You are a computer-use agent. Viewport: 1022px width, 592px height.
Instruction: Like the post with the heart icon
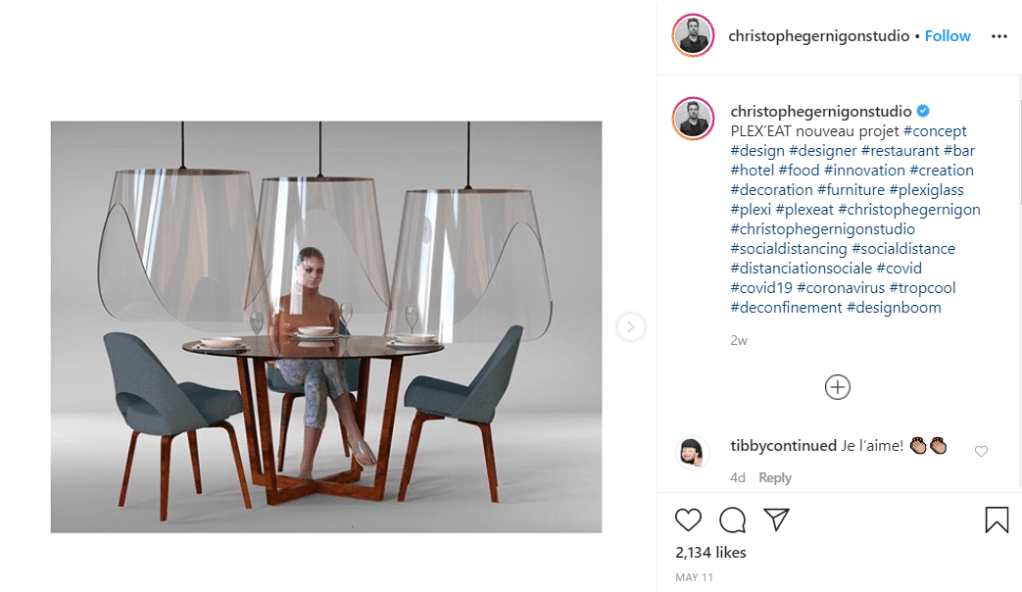point(688,520)
